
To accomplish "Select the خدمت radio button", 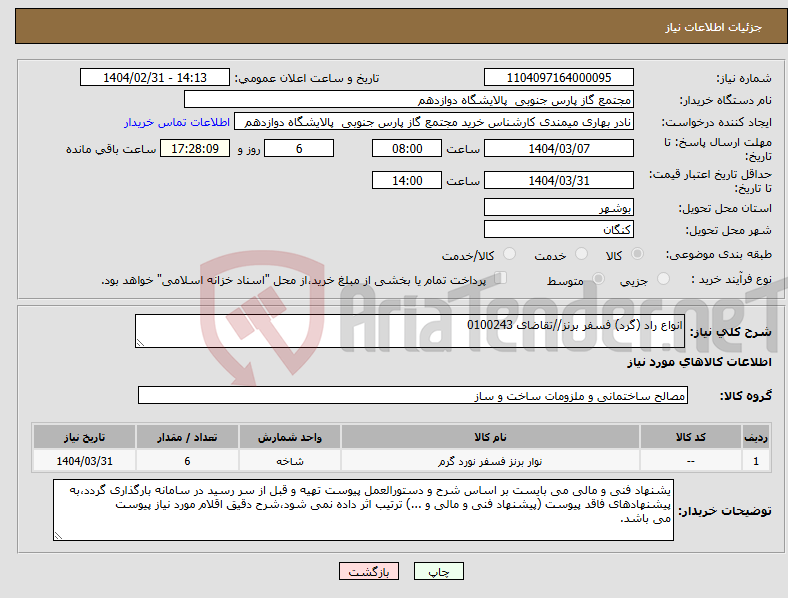I will coord(581,254).
